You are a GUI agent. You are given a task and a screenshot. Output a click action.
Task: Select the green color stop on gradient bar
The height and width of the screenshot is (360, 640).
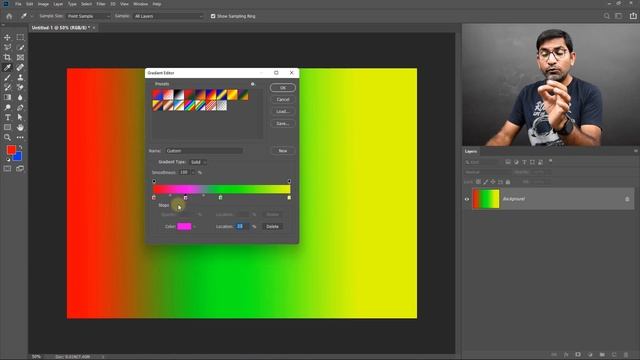point(220,198)
